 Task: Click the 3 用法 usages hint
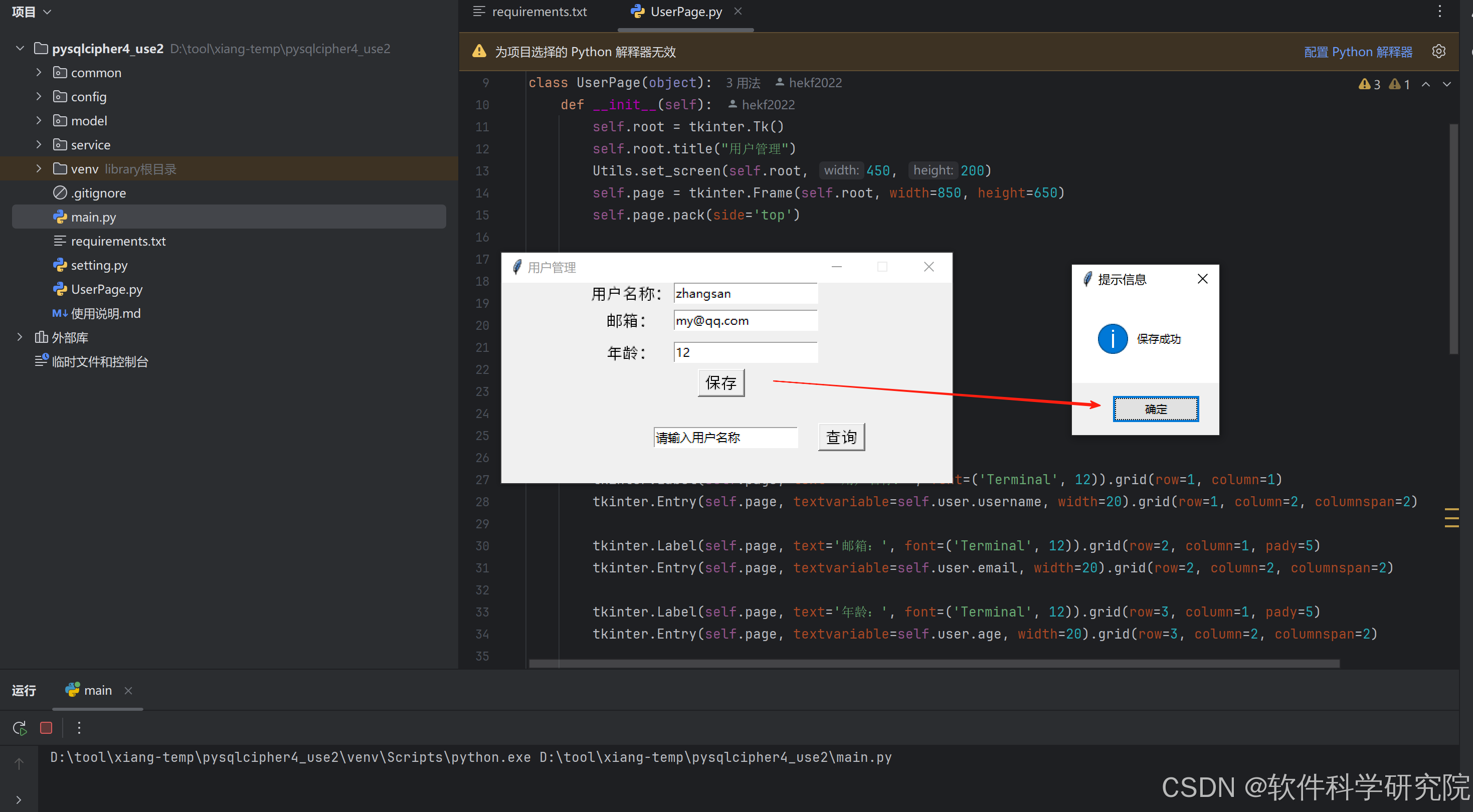743,83
